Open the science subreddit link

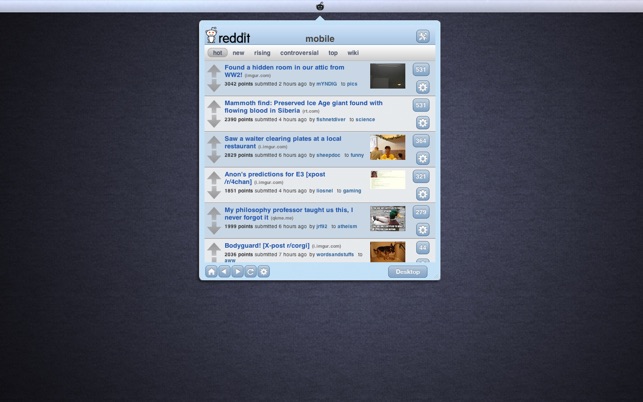365,119
